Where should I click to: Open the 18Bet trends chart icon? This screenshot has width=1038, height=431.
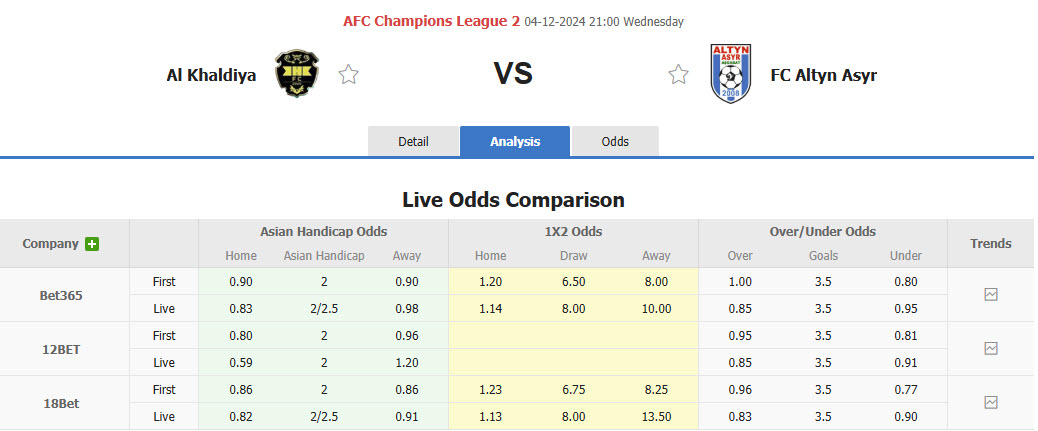[990, 403]
